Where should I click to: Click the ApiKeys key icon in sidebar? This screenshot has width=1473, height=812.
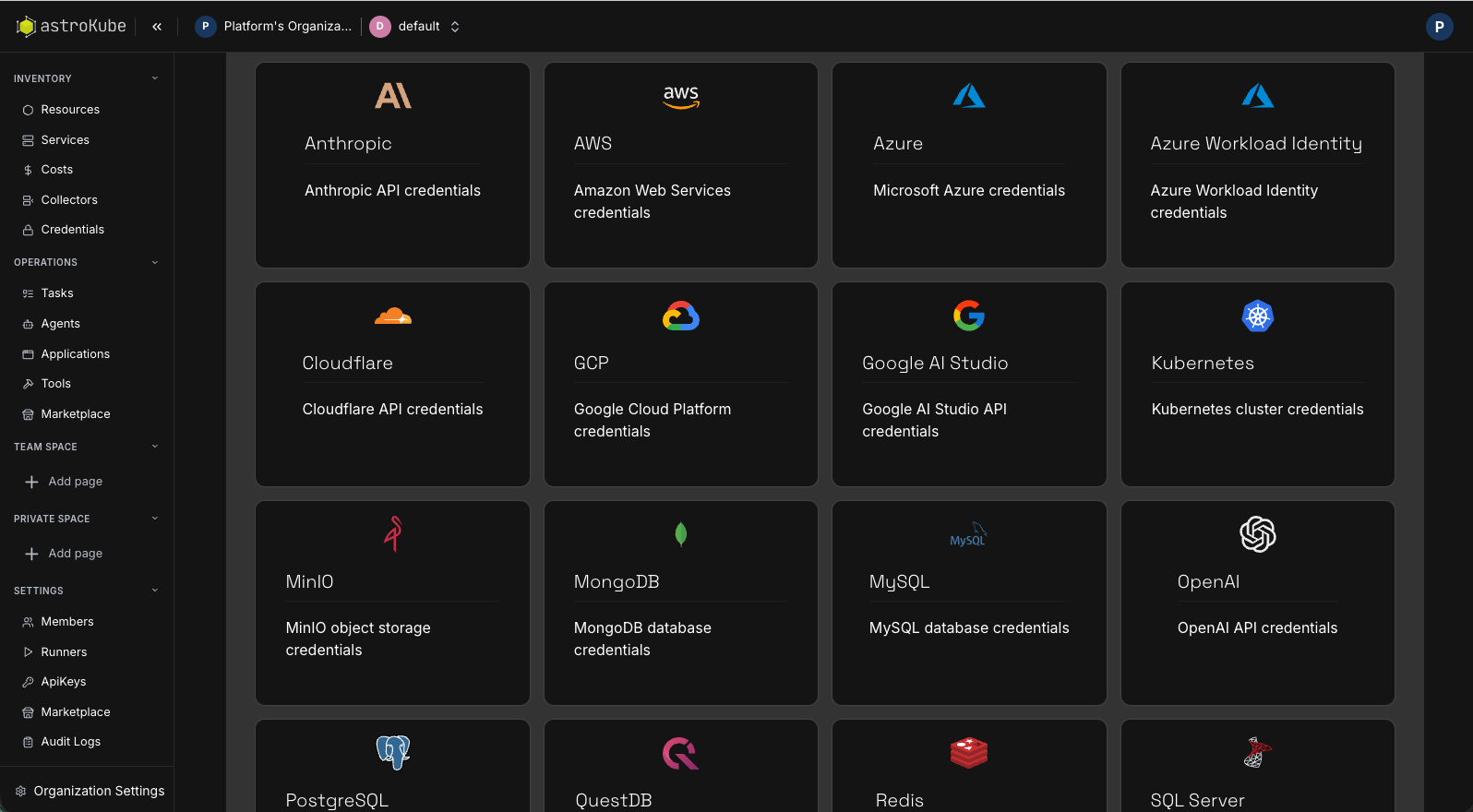tap(29, 682)
